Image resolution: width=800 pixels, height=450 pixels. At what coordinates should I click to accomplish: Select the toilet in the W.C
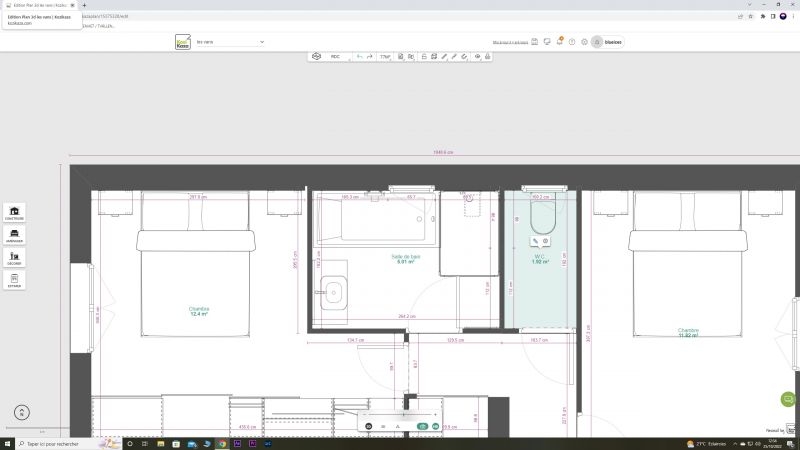click(x=542, y=214)
